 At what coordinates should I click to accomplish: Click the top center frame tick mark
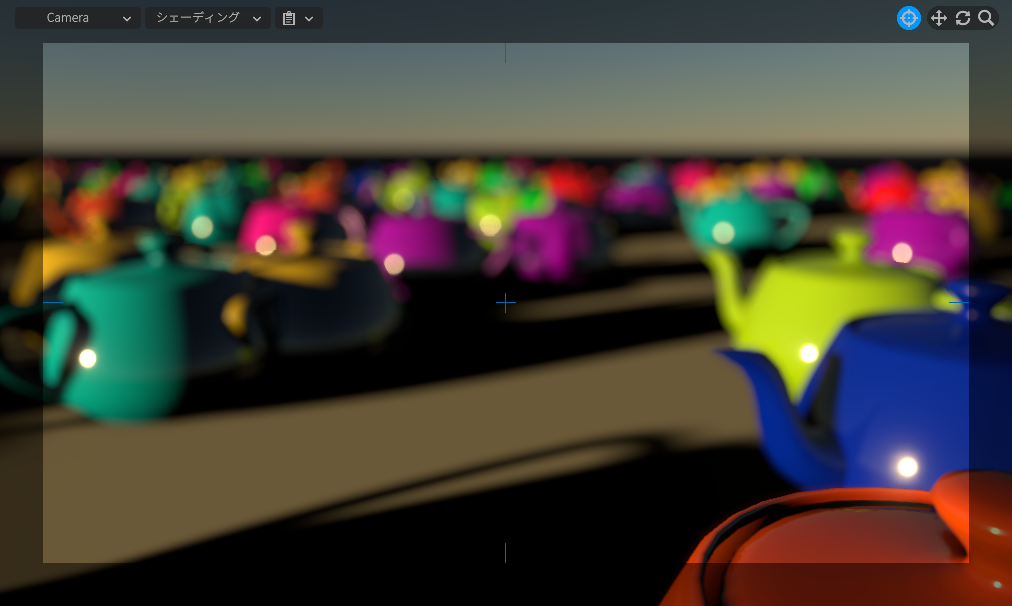coord(505,53)
